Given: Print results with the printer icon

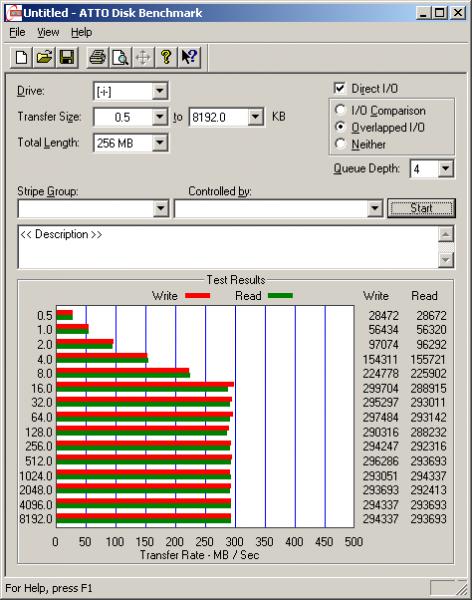Looking at the screenshot, I should tap(98, 58).
